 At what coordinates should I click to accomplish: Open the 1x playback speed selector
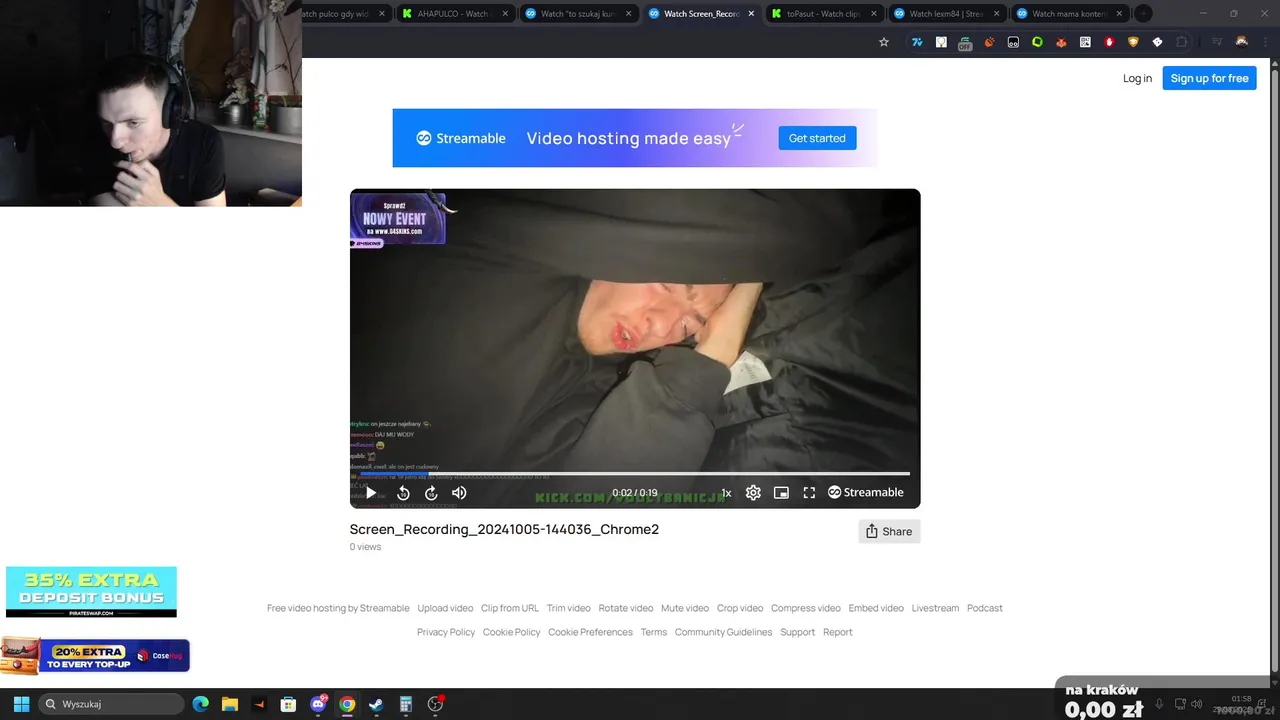click(726, 493)
